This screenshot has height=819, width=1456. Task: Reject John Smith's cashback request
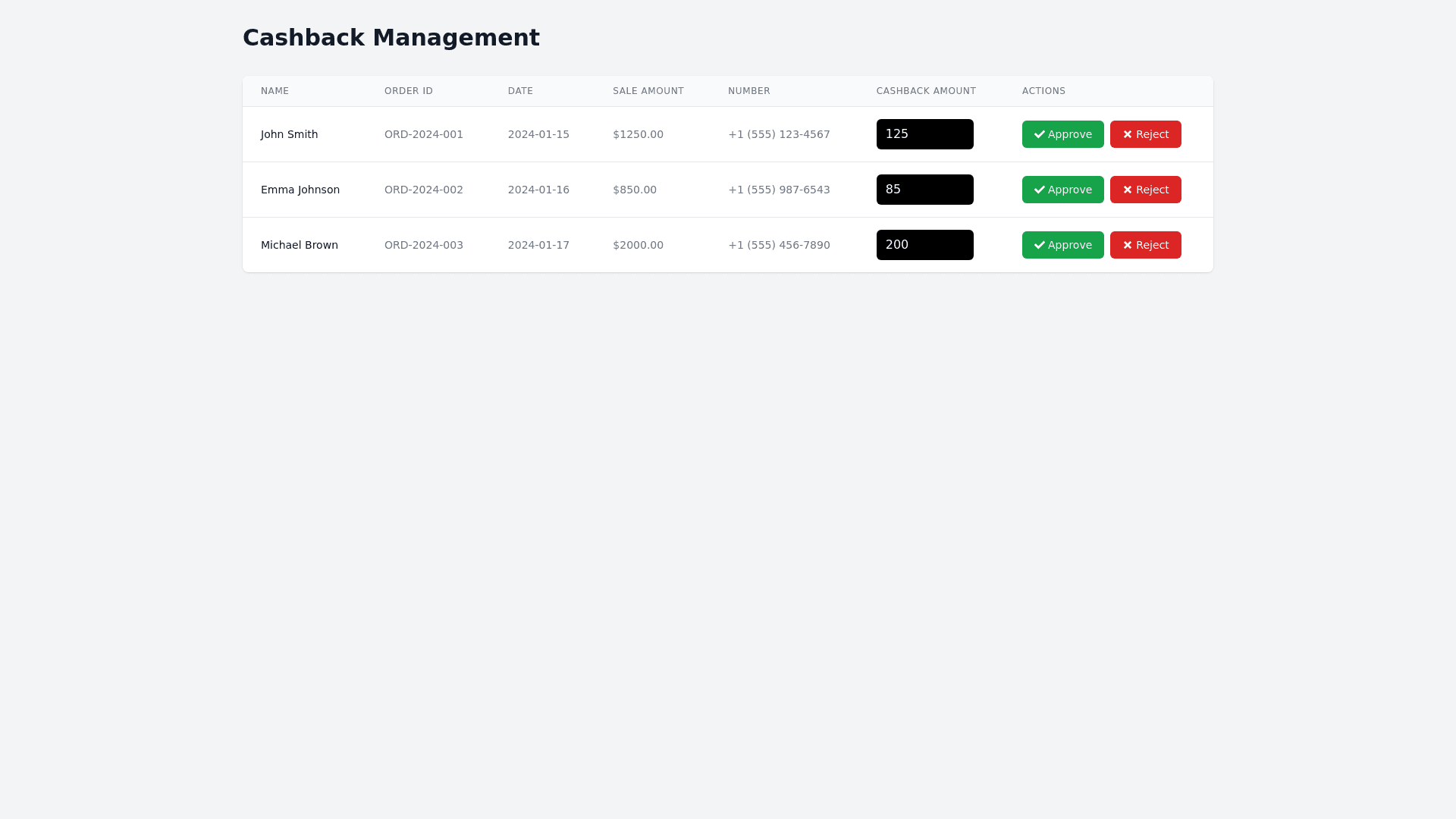(x=1145, y=134)
